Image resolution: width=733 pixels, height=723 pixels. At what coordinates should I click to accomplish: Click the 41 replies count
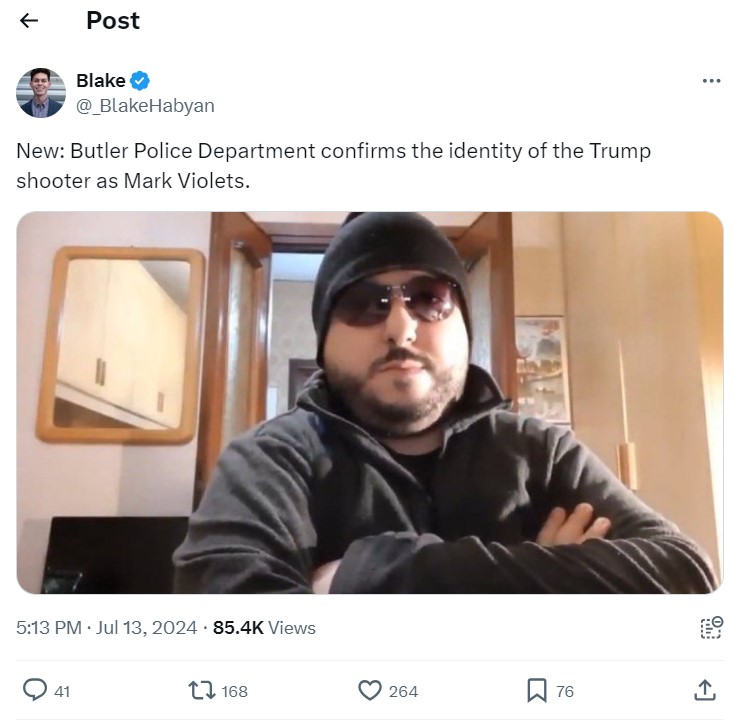click(62, 691)
